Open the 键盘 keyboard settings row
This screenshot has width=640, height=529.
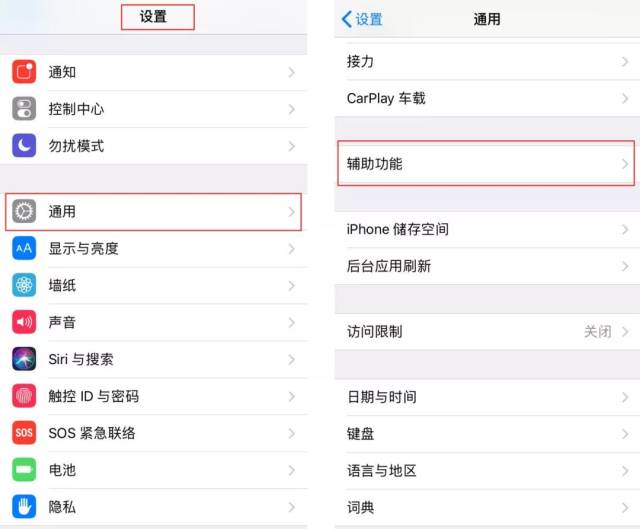click(x=486, y=434)
